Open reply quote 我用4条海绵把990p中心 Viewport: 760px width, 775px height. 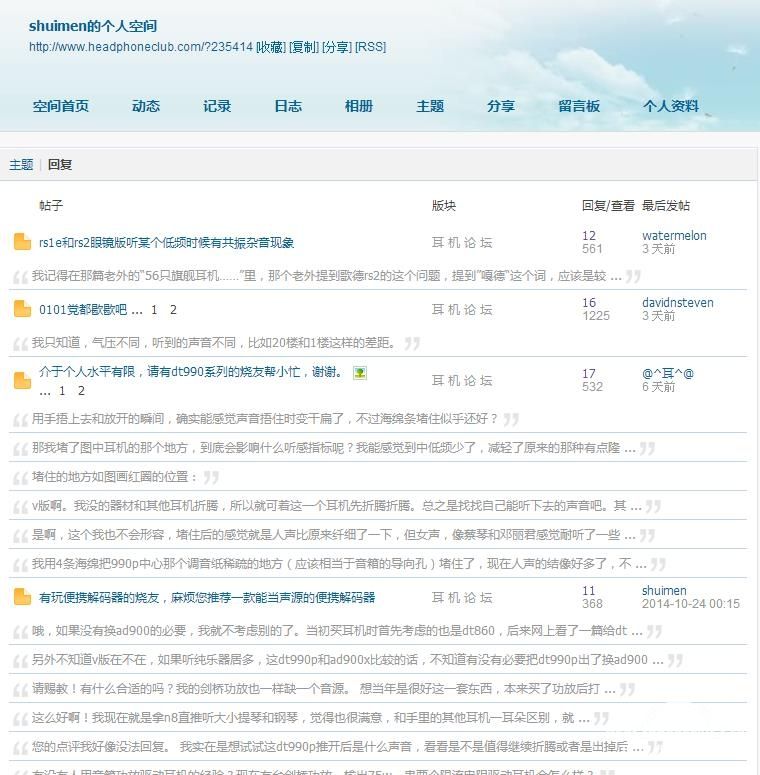click(339, 563)
